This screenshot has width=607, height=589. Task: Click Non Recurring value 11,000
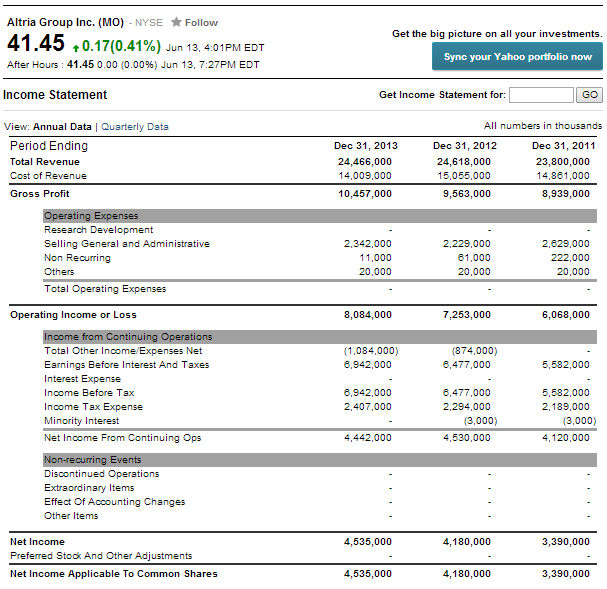pos(375,258)
